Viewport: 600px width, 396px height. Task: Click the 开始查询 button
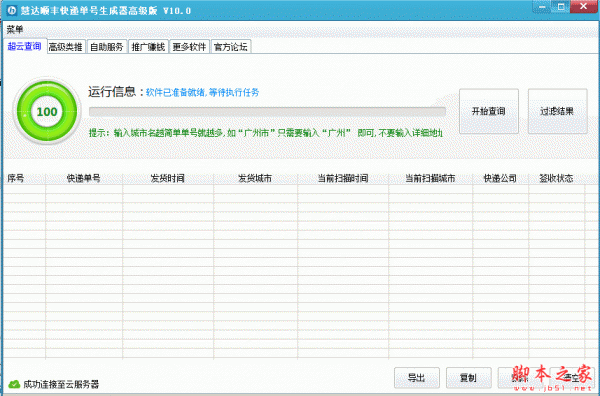489,111
